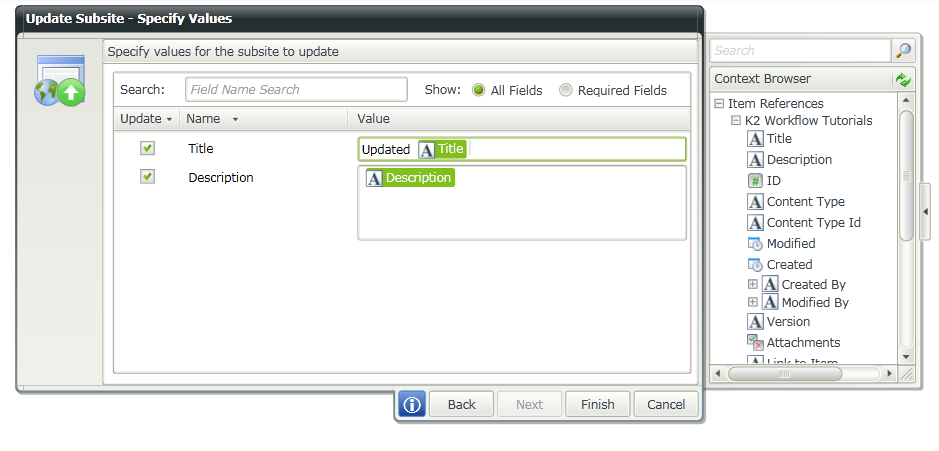This screenshot has width=939, height=451.
Task: Click the Modified date field icon
Action: (x=756, y=244)
